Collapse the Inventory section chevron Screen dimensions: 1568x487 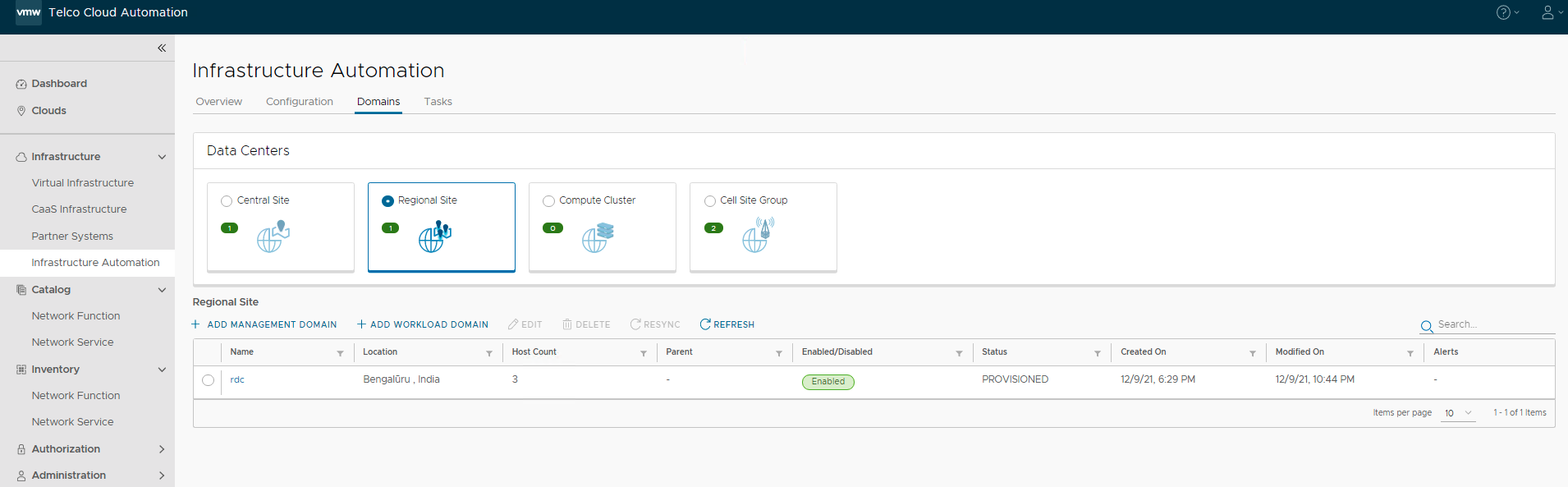[162, 370]
